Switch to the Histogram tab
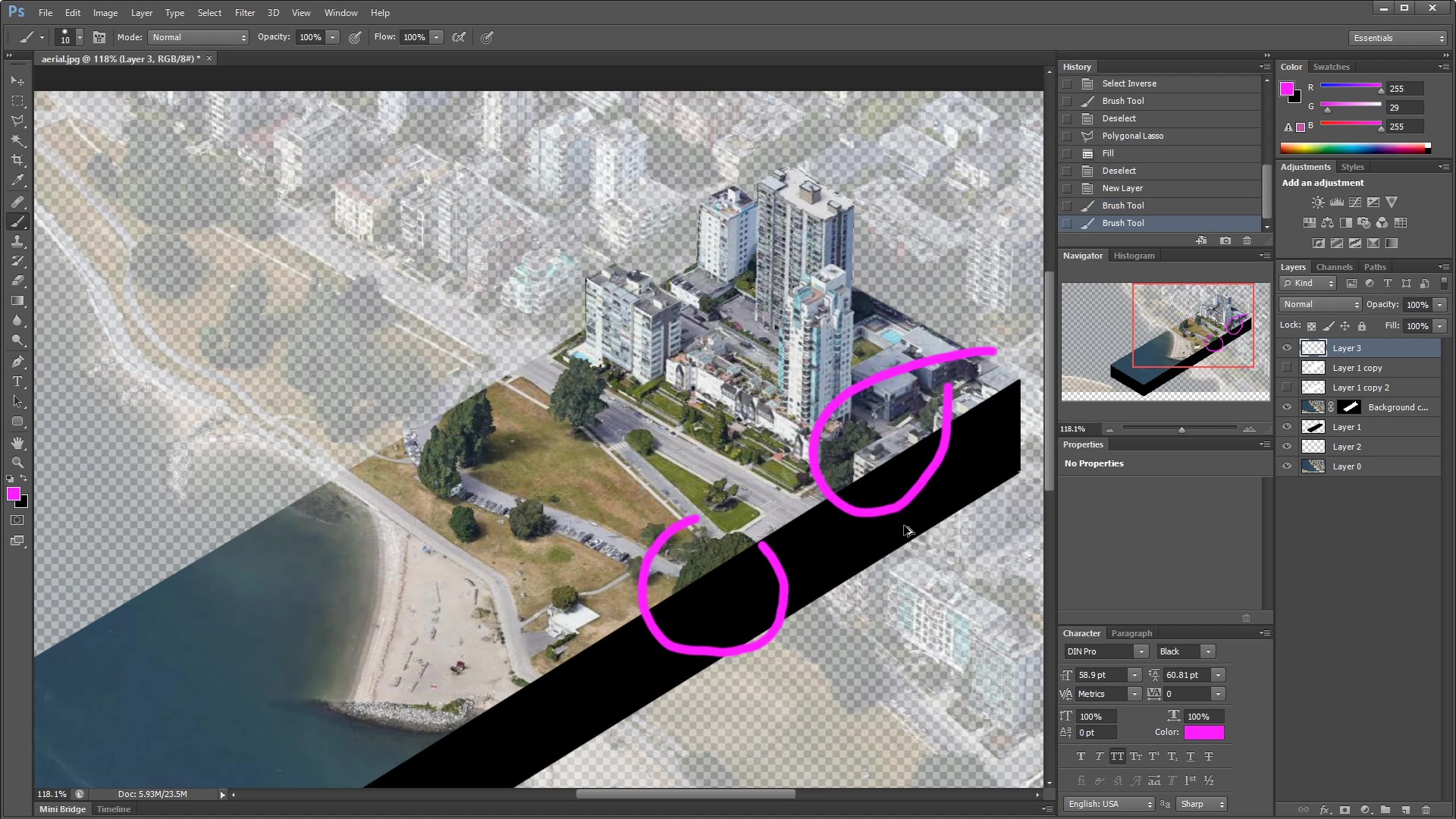This screenshot has height=819, width=1456. click(1134, 256)
